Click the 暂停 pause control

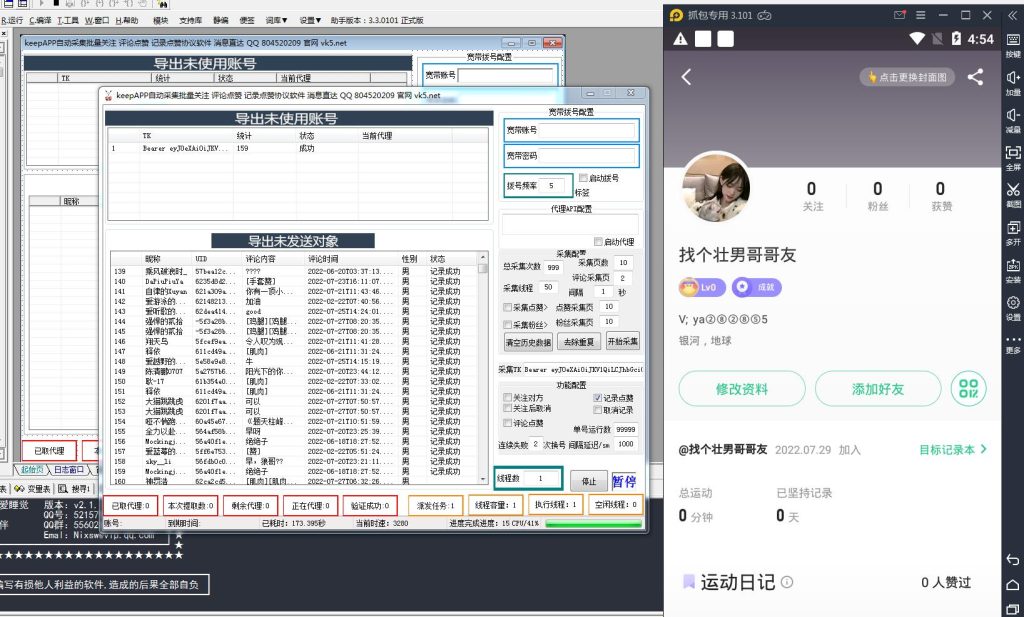626,481
